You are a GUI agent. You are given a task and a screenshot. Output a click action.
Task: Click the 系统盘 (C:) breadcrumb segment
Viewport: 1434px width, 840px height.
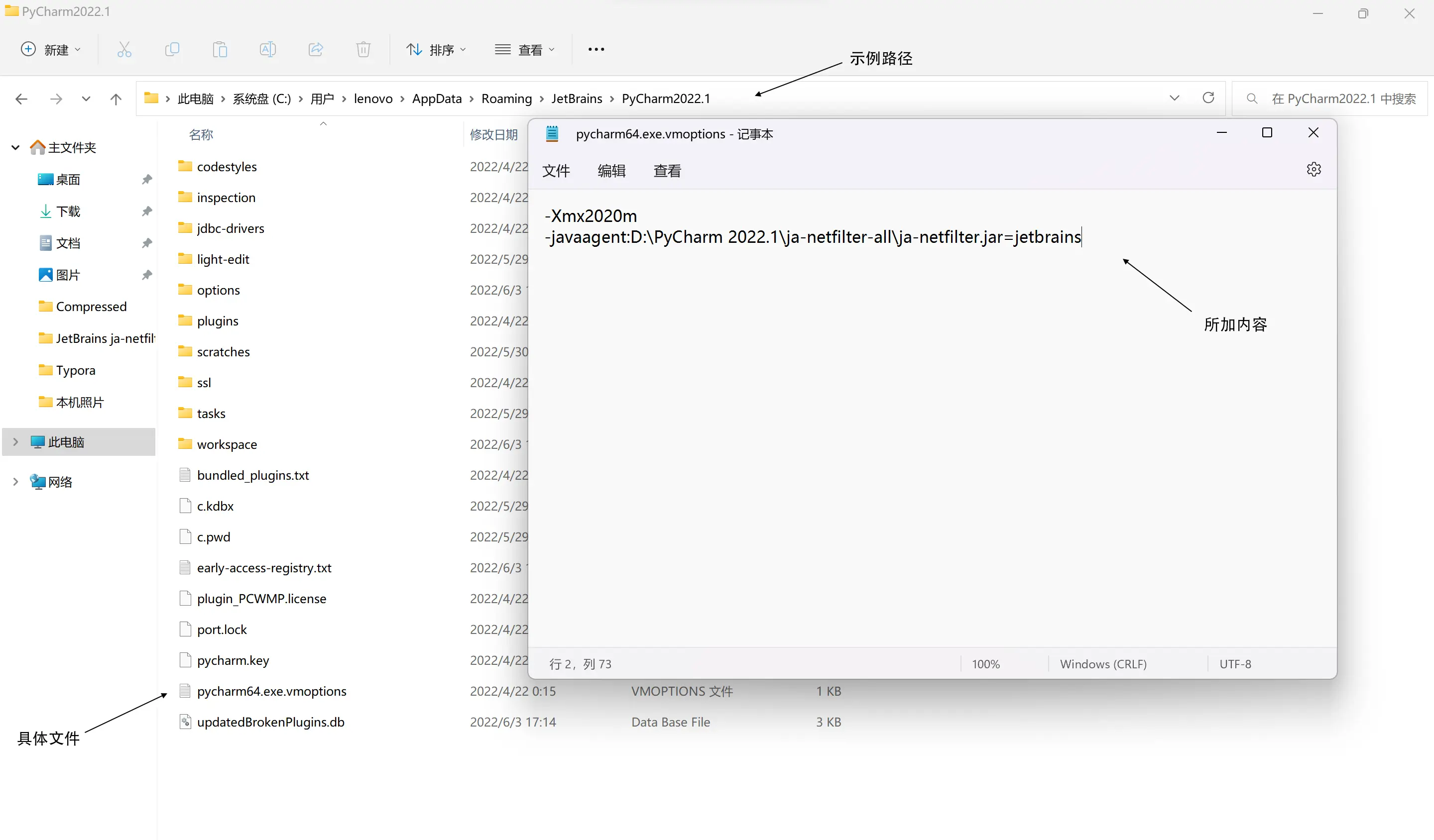262,99
